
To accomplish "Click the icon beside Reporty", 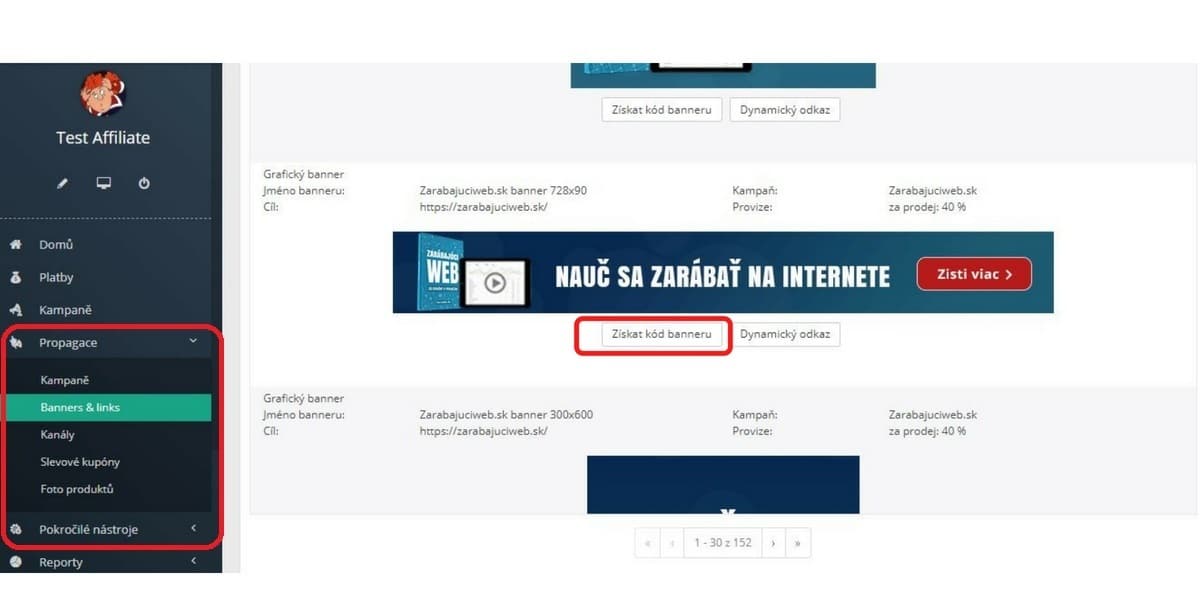I will coord(16,562).
